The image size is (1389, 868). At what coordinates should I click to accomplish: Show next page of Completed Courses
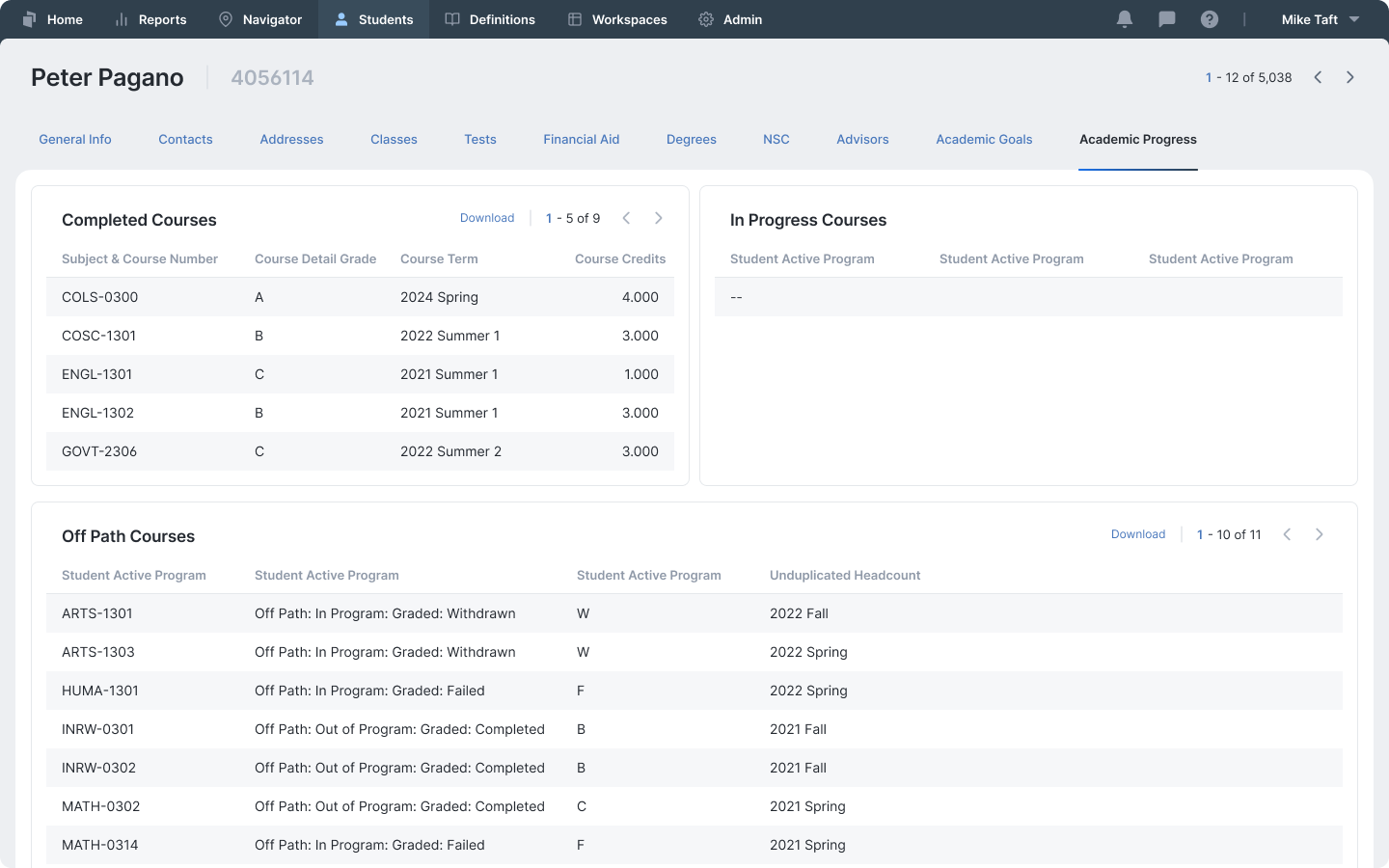click(659, 218)
